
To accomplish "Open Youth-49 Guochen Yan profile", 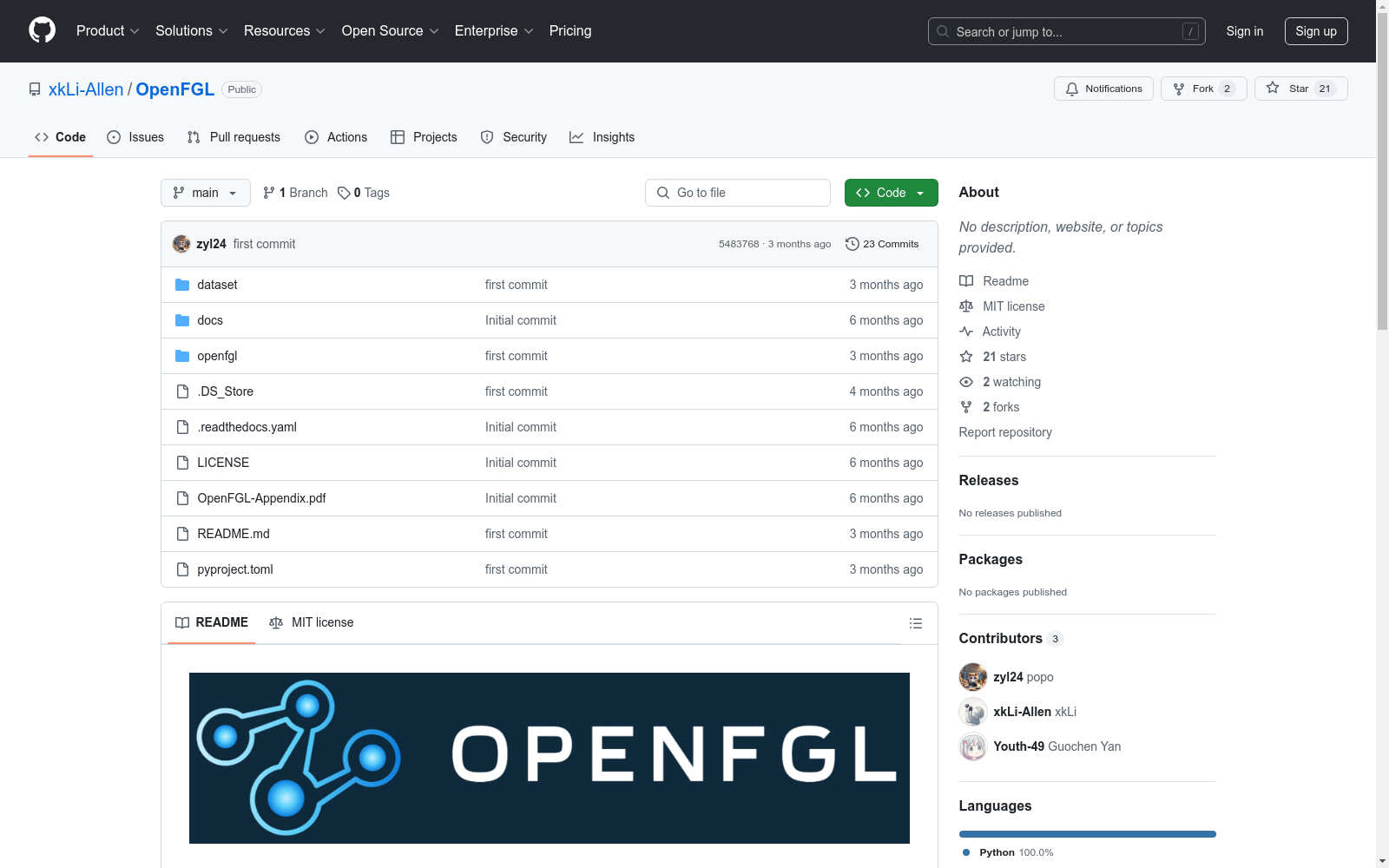I will [x=1057, y=746].
